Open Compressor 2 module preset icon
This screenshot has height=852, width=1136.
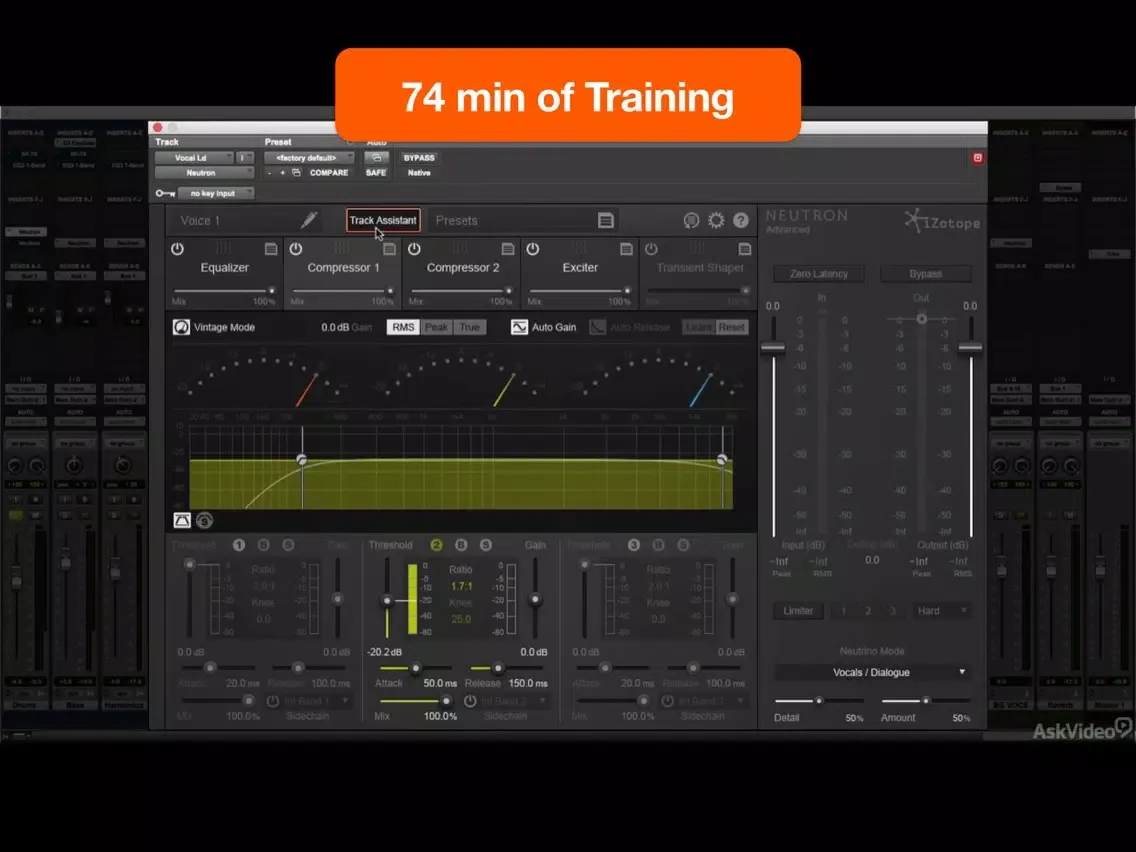(x=508, y=249)
